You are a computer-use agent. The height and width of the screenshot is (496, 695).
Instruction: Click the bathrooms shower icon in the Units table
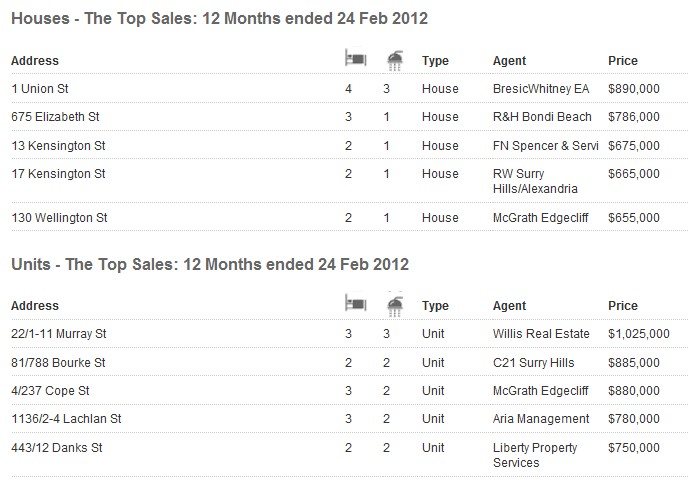click(x=394, y=305)
